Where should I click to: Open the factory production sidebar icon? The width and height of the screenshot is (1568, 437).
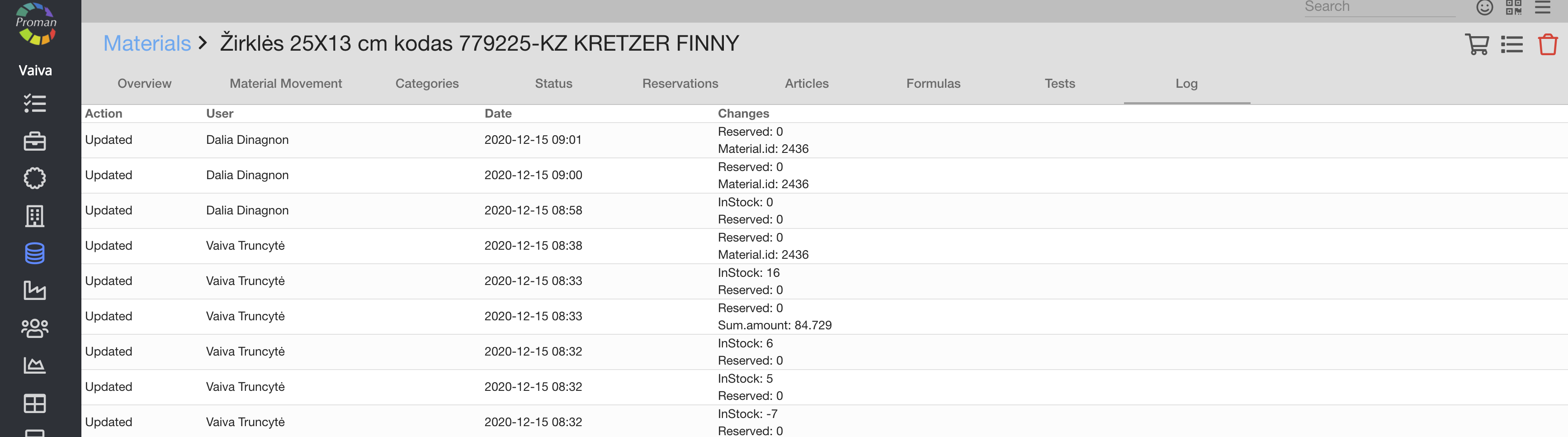pos(35,290)
